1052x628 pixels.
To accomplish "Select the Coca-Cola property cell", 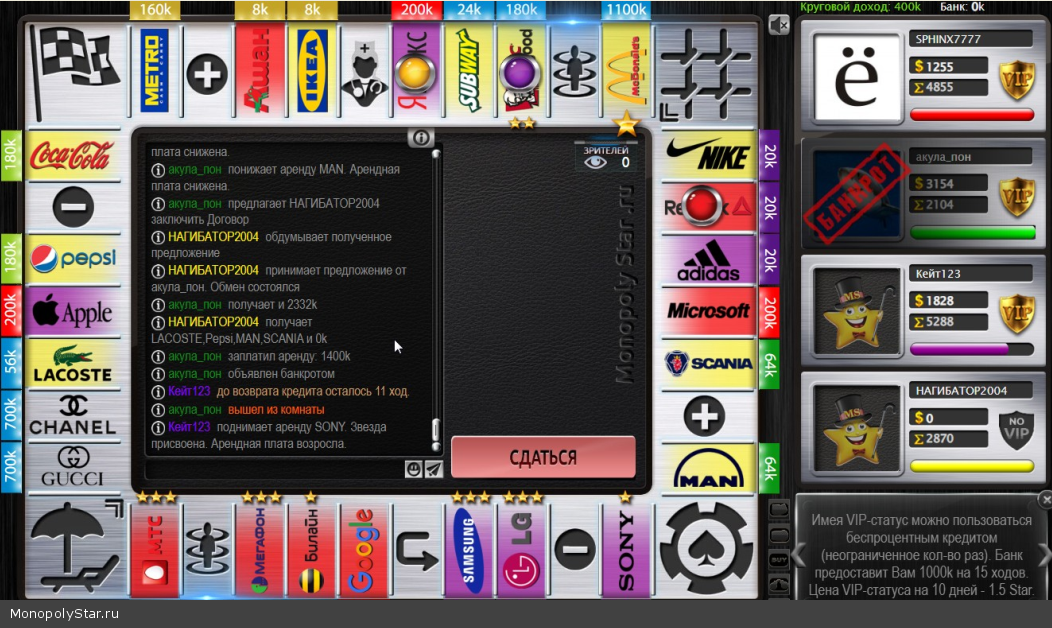I will pyautogui.click(x=72, y=155).
